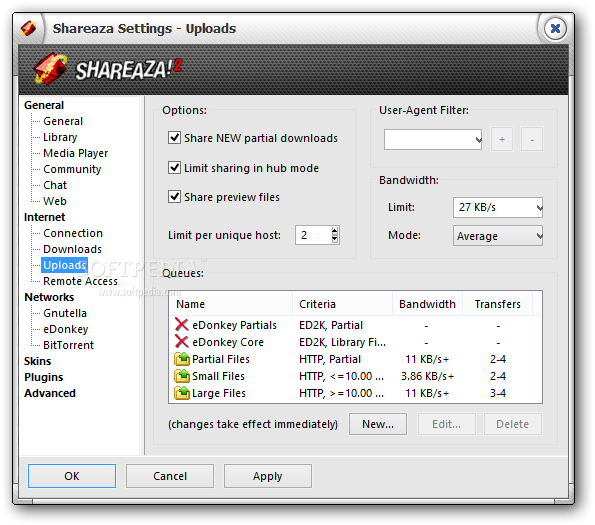Click the Delete queue button
595x525 pixels.
pyautogui.click(x=512, y=424)
